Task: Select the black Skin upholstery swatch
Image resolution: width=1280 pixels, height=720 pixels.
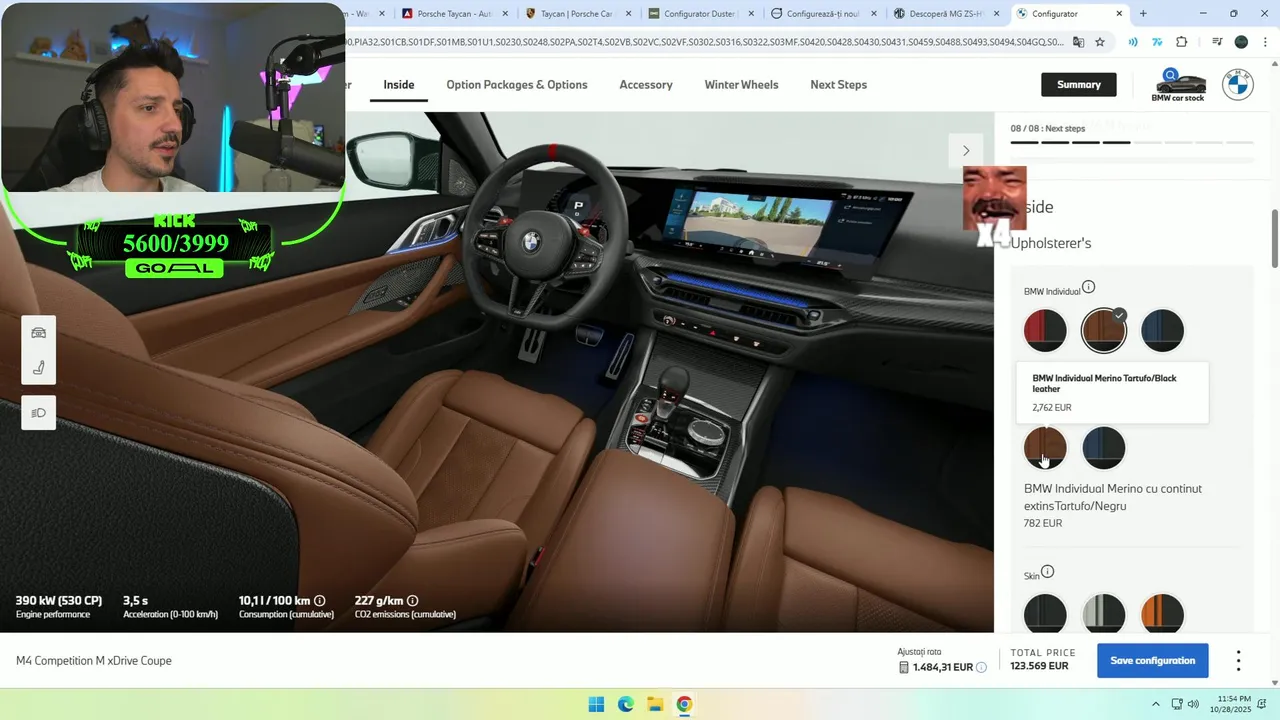Action: pyautogui.click(x=1045, y=613)
